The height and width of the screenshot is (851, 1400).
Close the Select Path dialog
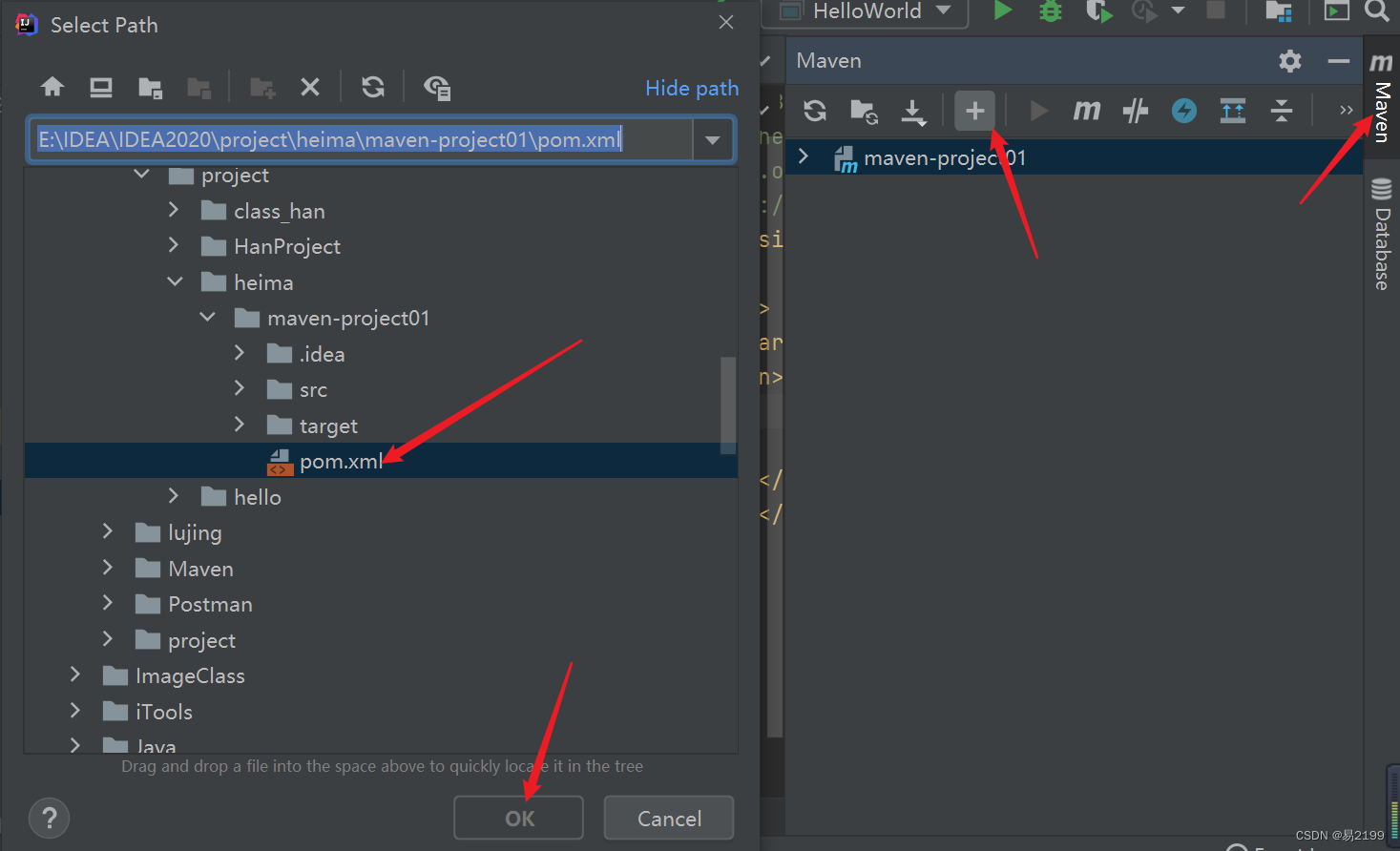(x=726, y=23)
